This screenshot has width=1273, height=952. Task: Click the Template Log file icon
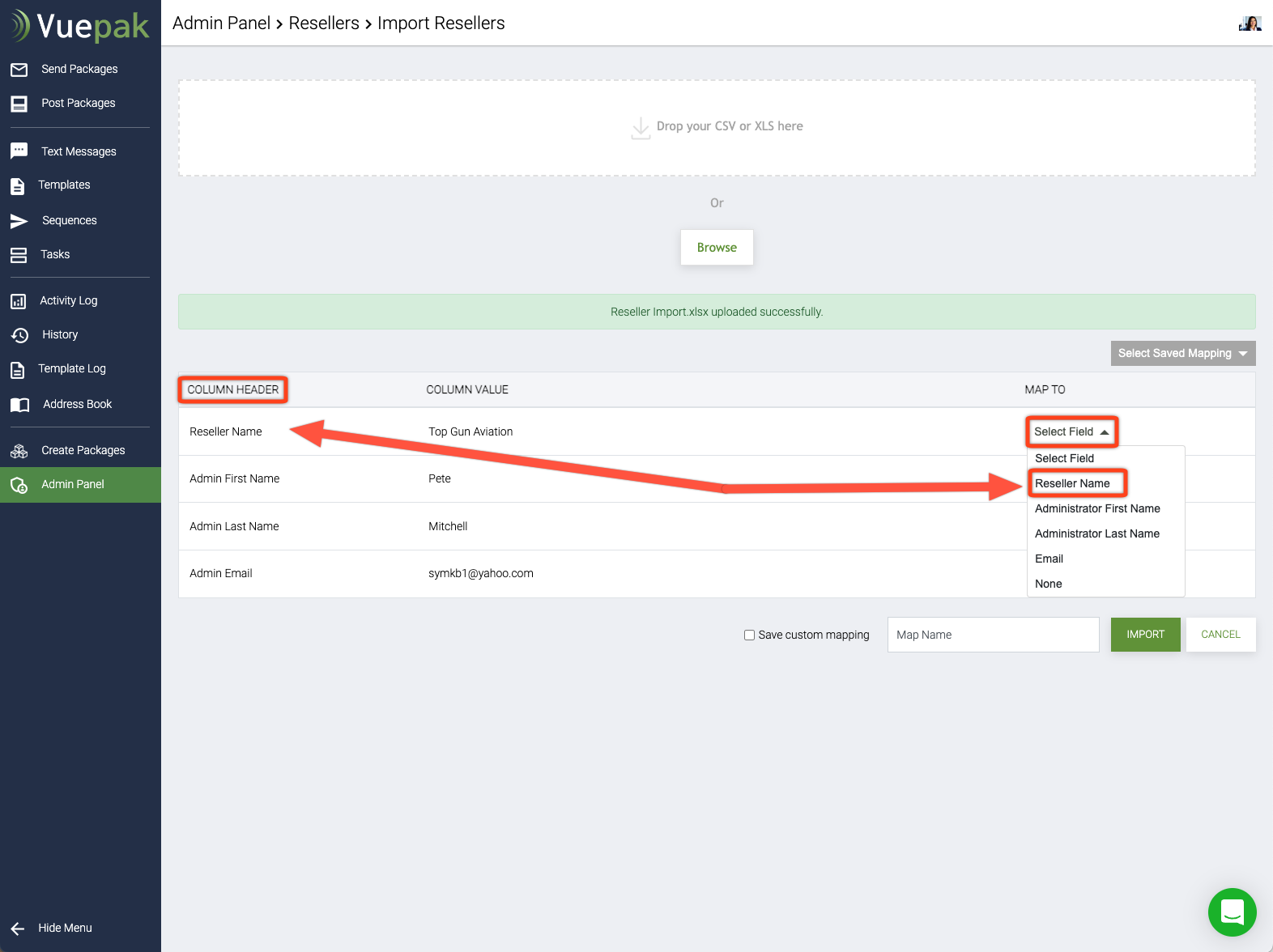pos(18,370)
